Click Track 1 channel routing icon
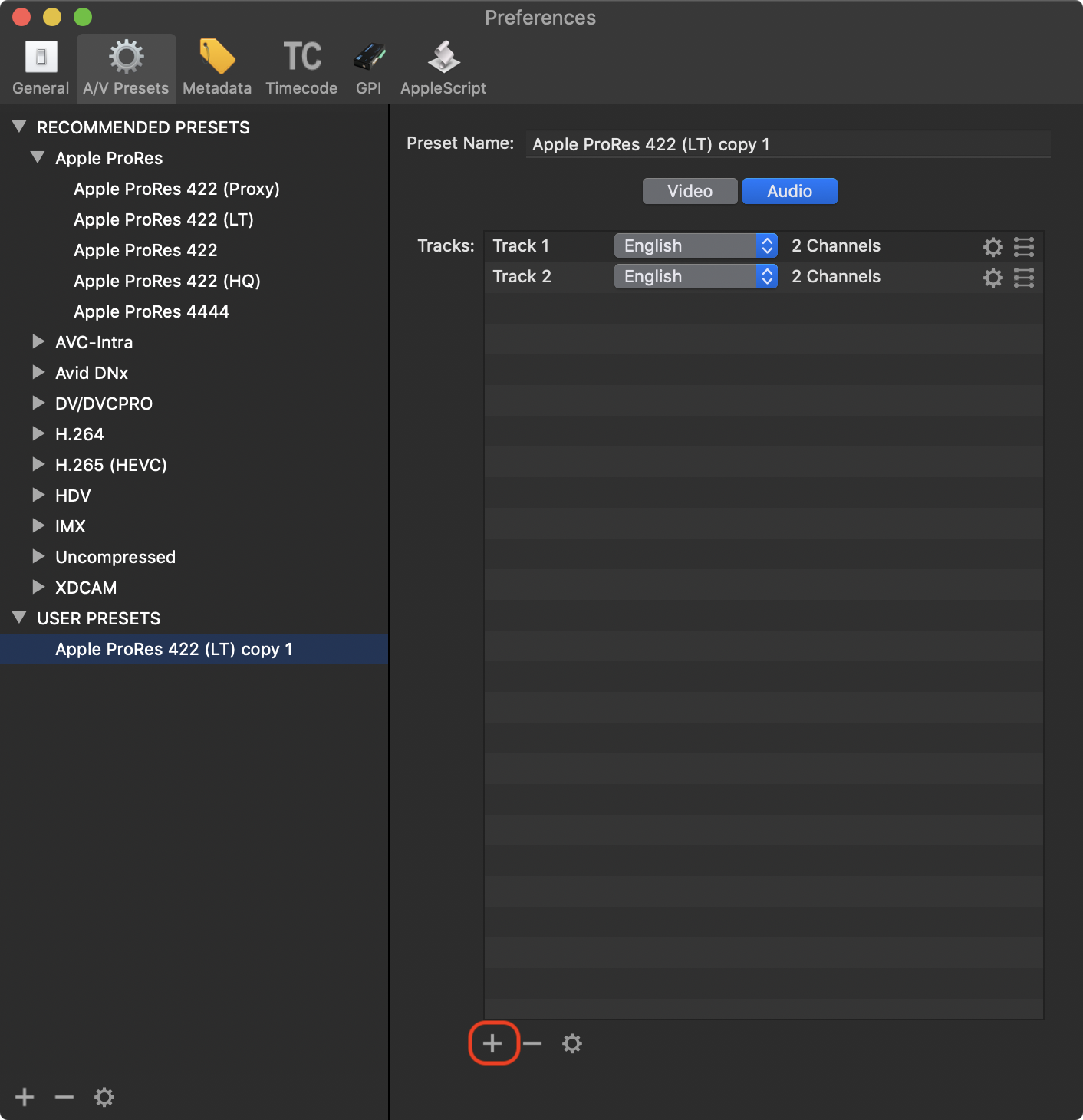The image size is (1083, 1120). (1024, 247)
